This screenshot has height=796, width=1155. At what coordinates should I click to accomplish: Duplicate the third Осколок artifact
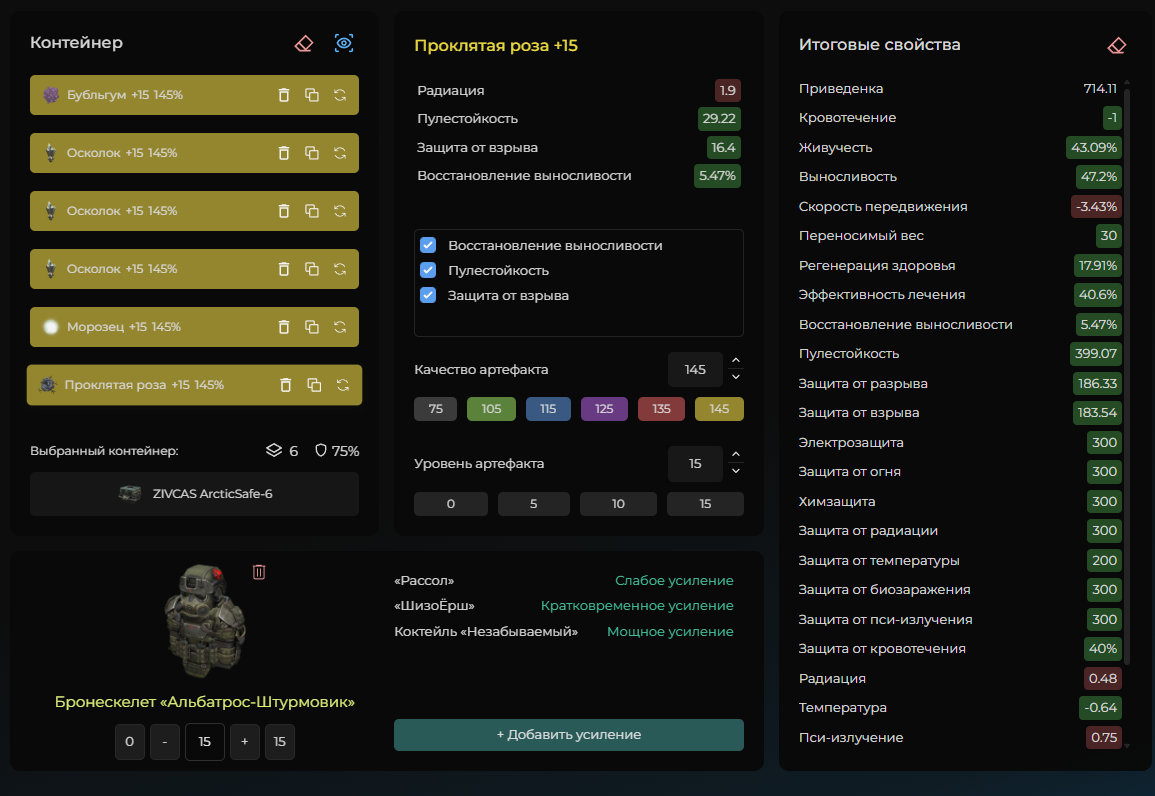[312, 269]
